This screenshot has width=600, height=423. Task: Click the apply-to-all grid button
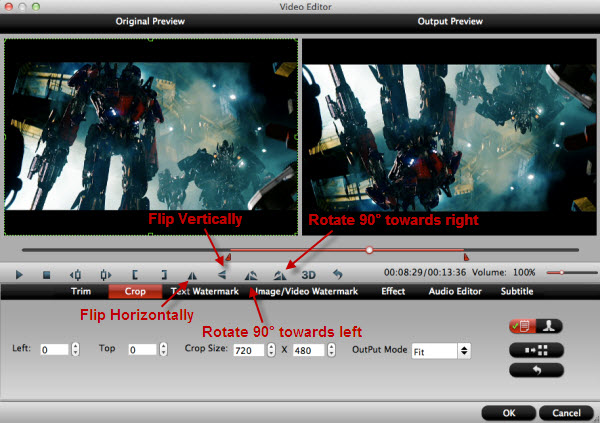(x=536, y=350)
